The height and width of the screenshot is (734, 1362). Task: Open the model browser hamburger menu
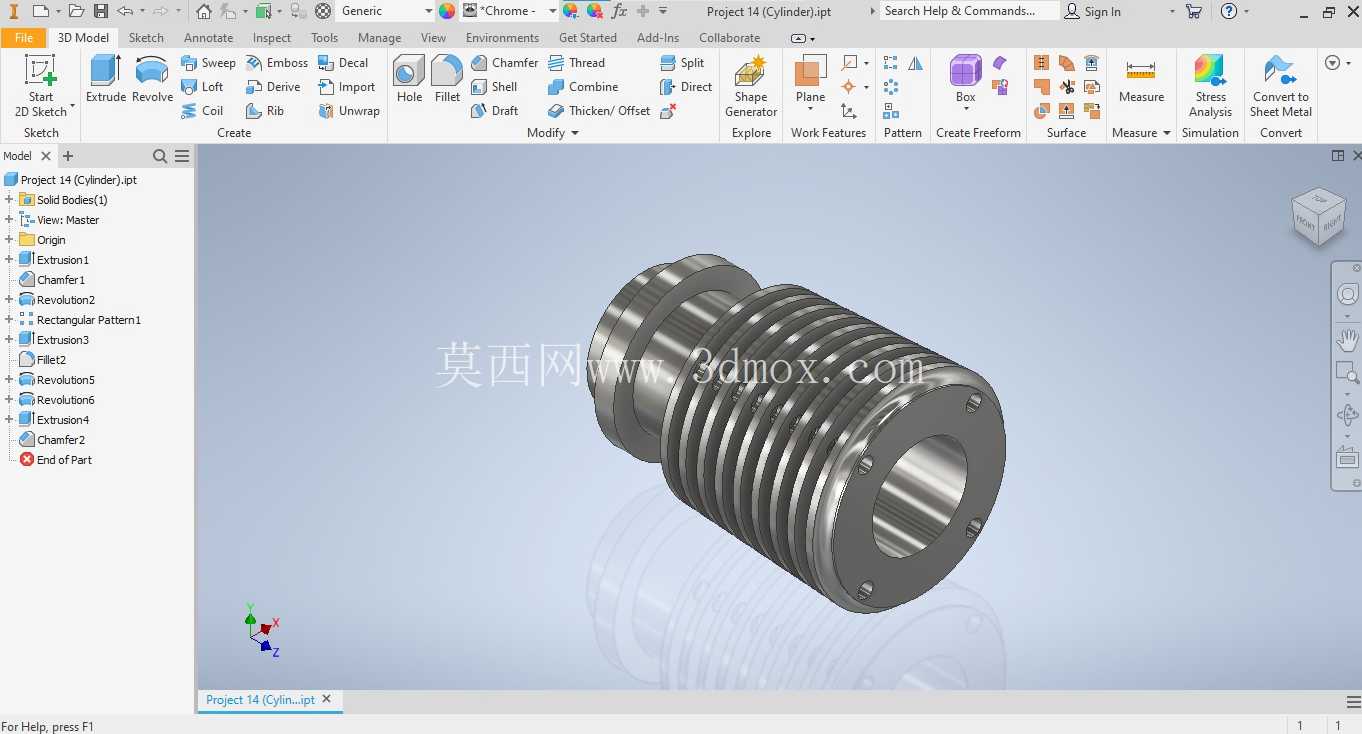click(x=182, y=156)
